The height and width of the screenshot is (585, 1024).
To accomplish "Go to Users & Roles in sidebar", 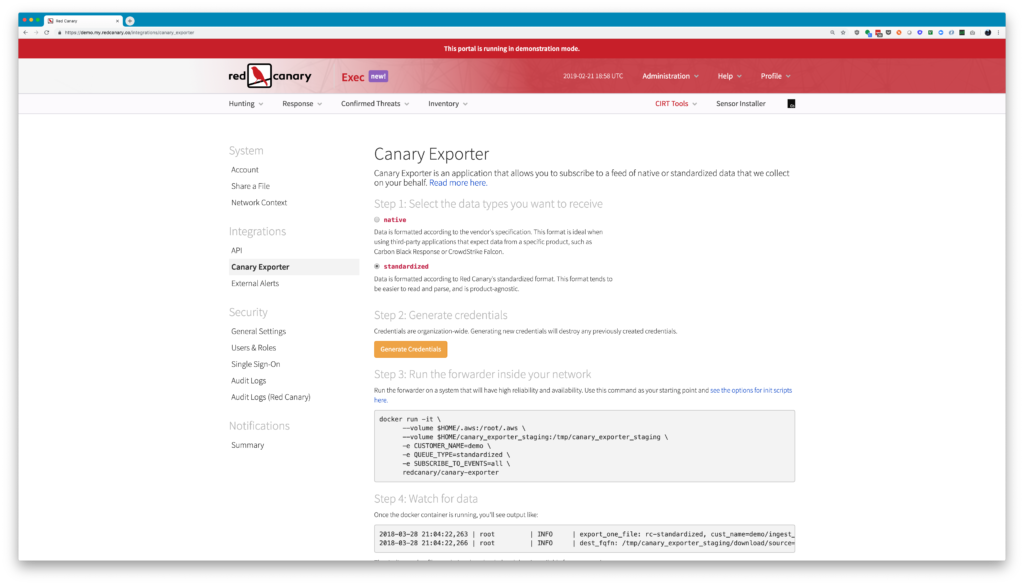I will pos(255,348).
